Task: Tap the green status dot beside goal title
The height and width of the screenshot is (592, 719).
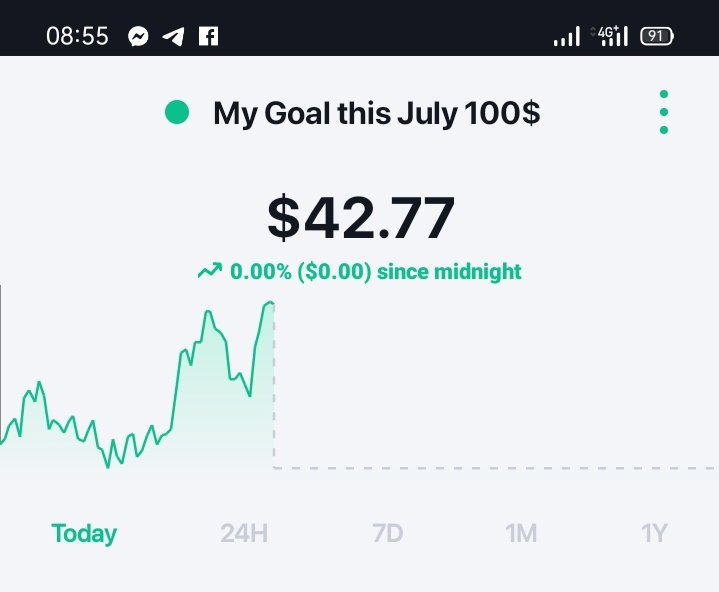Action: 177,112
